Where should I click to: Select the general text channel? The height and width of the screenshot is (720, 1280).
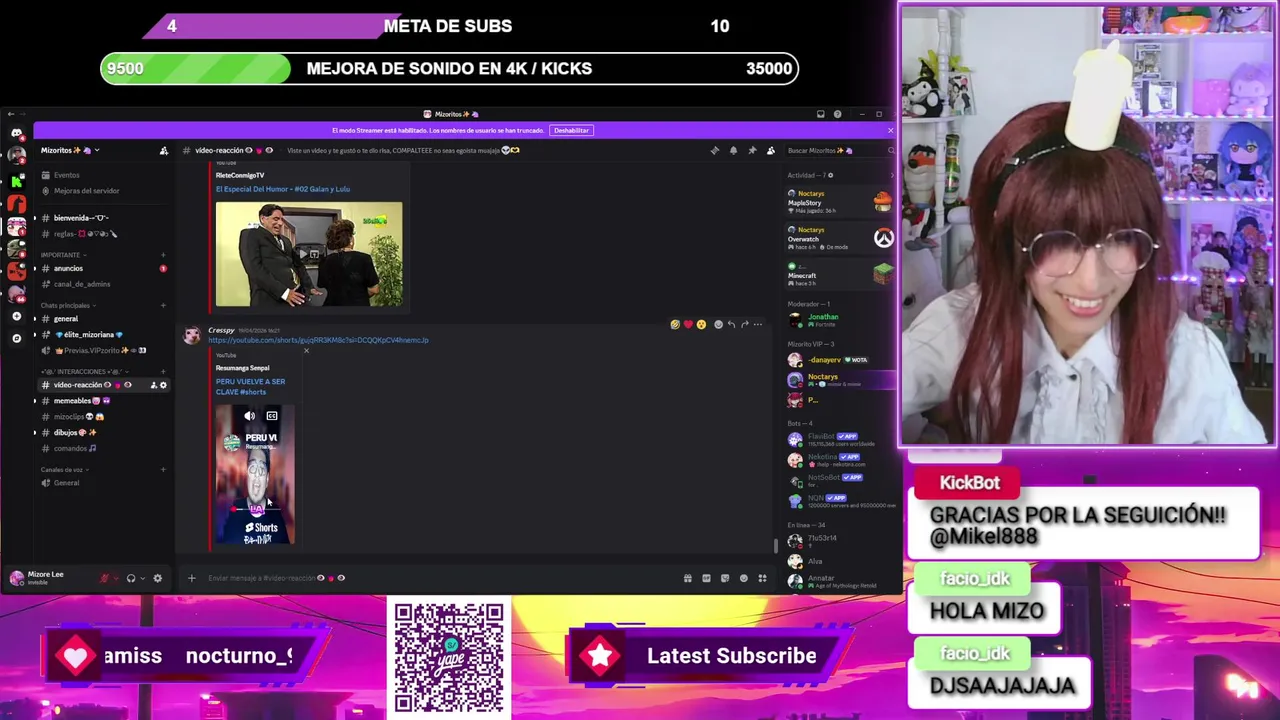tap(103, 319)
